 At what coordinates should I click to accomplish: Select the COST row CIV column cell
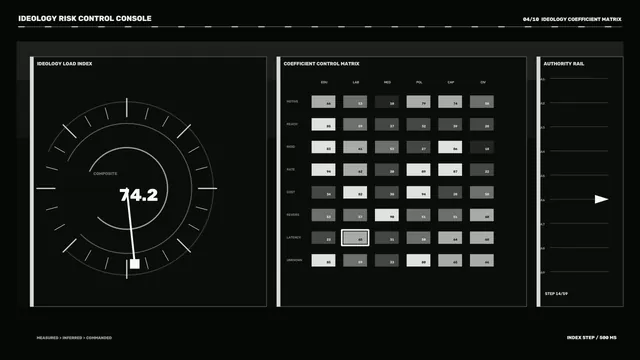coord(482,192)
